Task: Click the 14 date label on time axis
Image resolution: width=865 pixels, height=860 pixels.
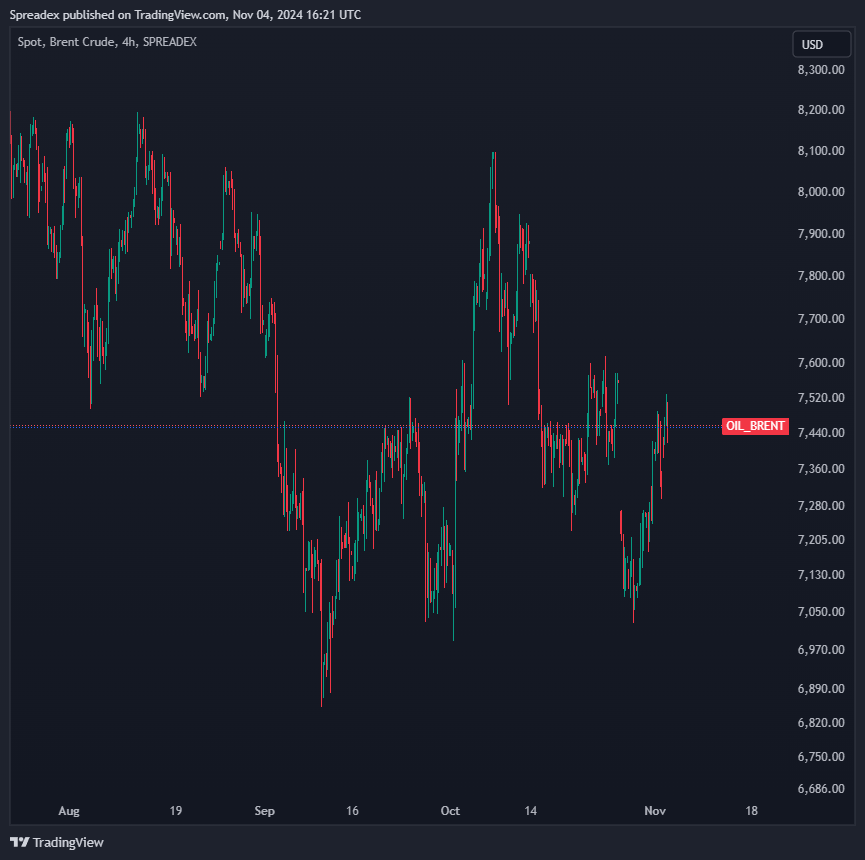Action: click(530, 811)
